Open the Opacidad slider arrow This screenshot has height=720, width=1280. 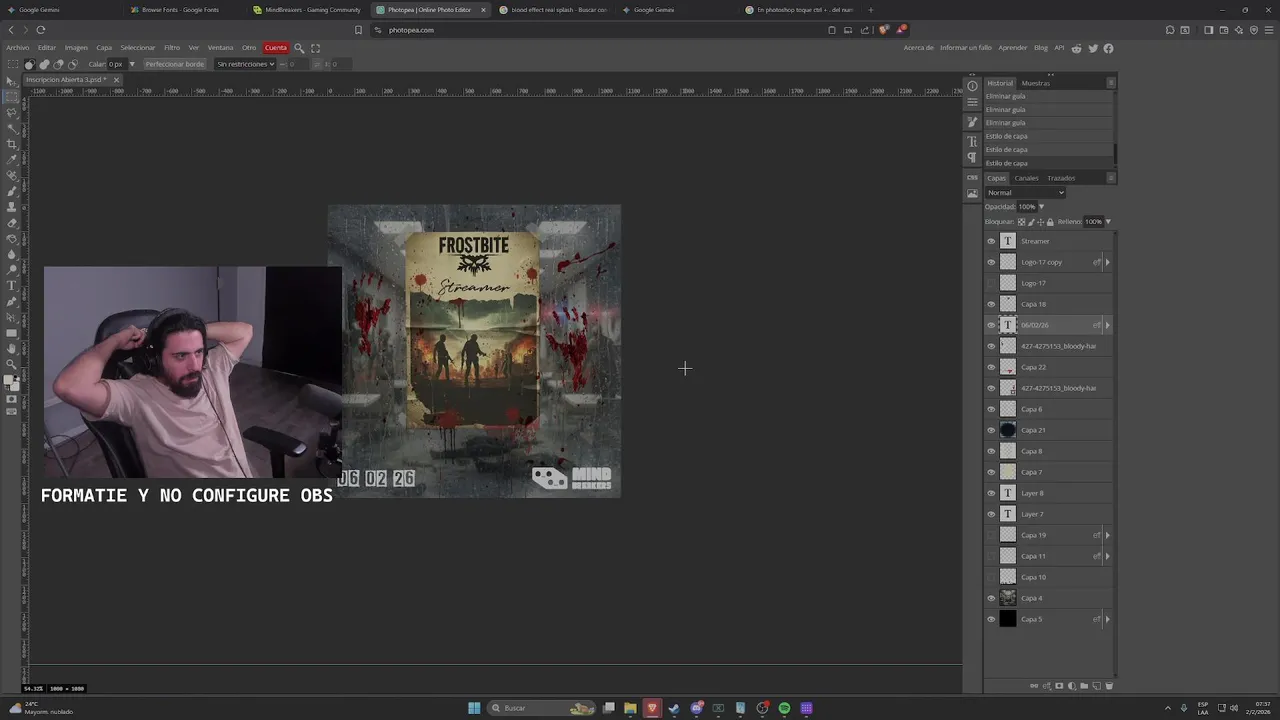pos(1041,207)
